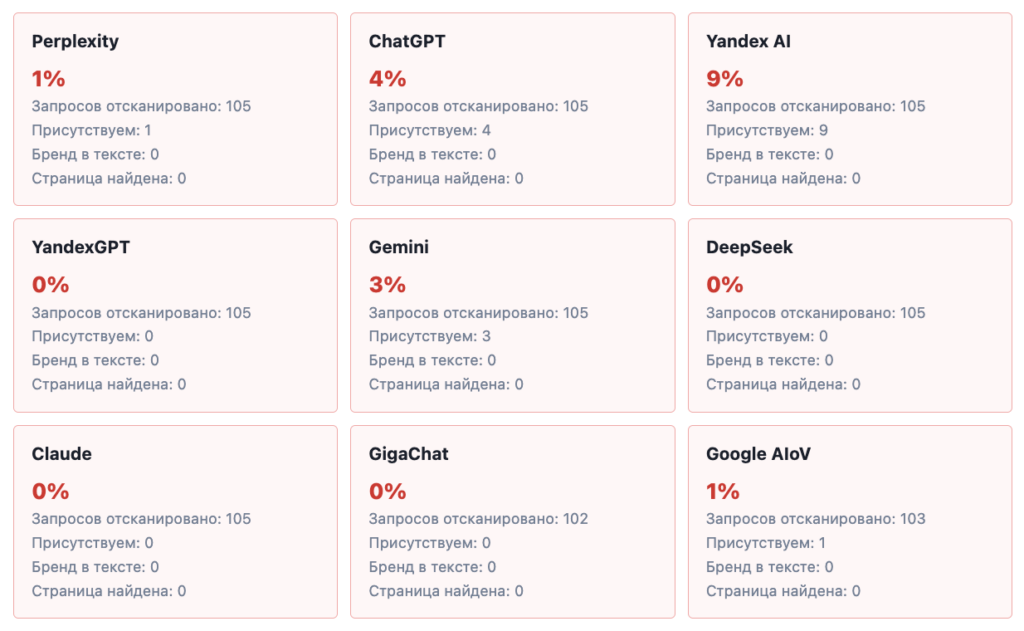Screen dimensions: 1024x631
Task: Click 'Присутствуем: 4' in ChatGPT card
Action: [430, 131]
